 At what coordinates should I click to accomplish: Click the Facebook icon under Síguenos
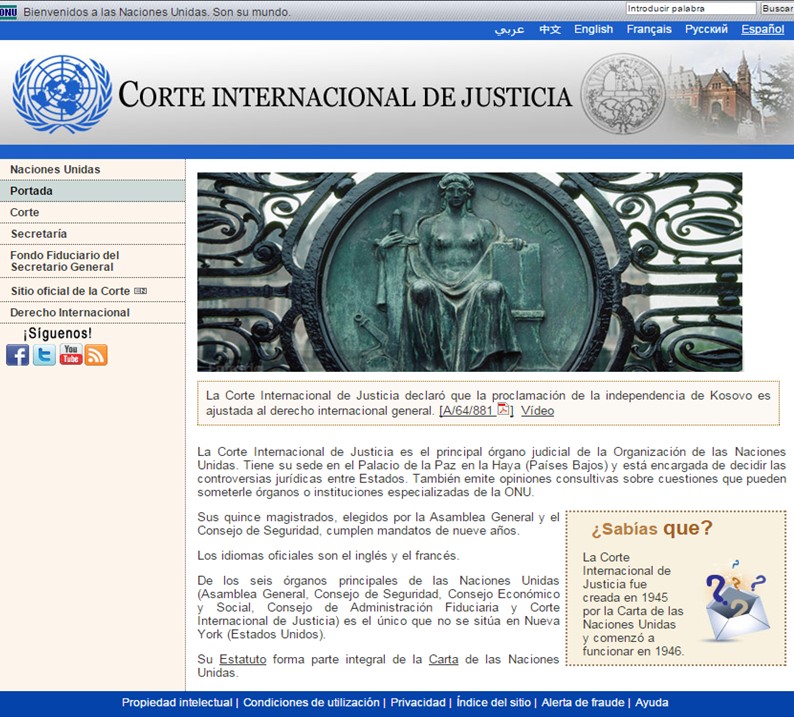point(18,355)
